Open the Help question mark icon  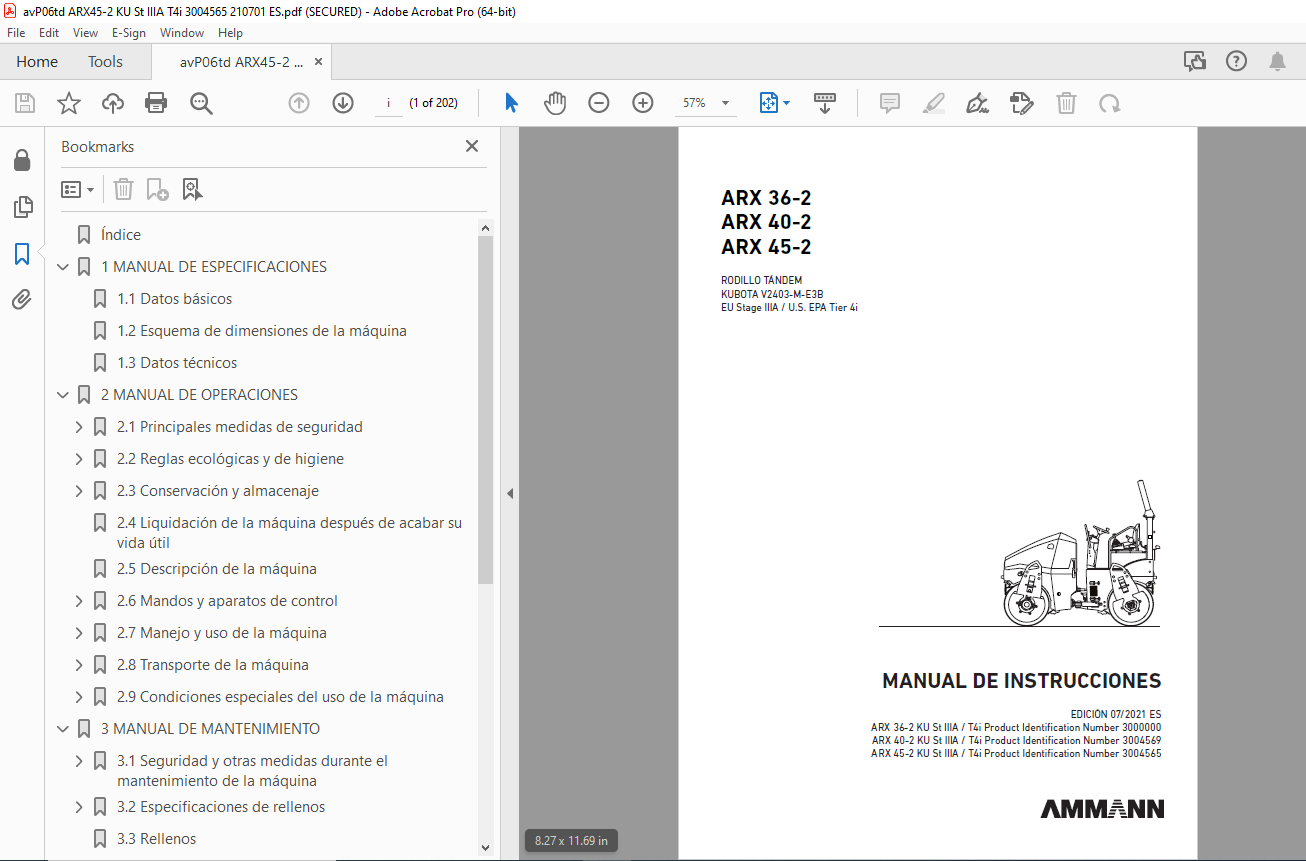[x=1236, y=61]
